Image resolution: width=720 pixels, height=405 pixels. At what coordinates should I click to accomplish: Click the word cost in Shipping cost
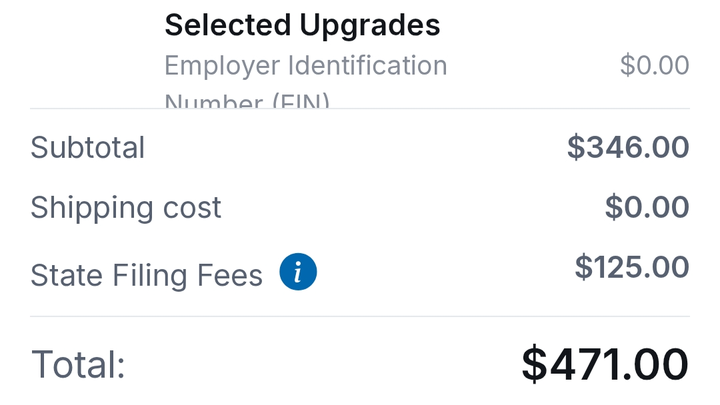click(192, 208)
